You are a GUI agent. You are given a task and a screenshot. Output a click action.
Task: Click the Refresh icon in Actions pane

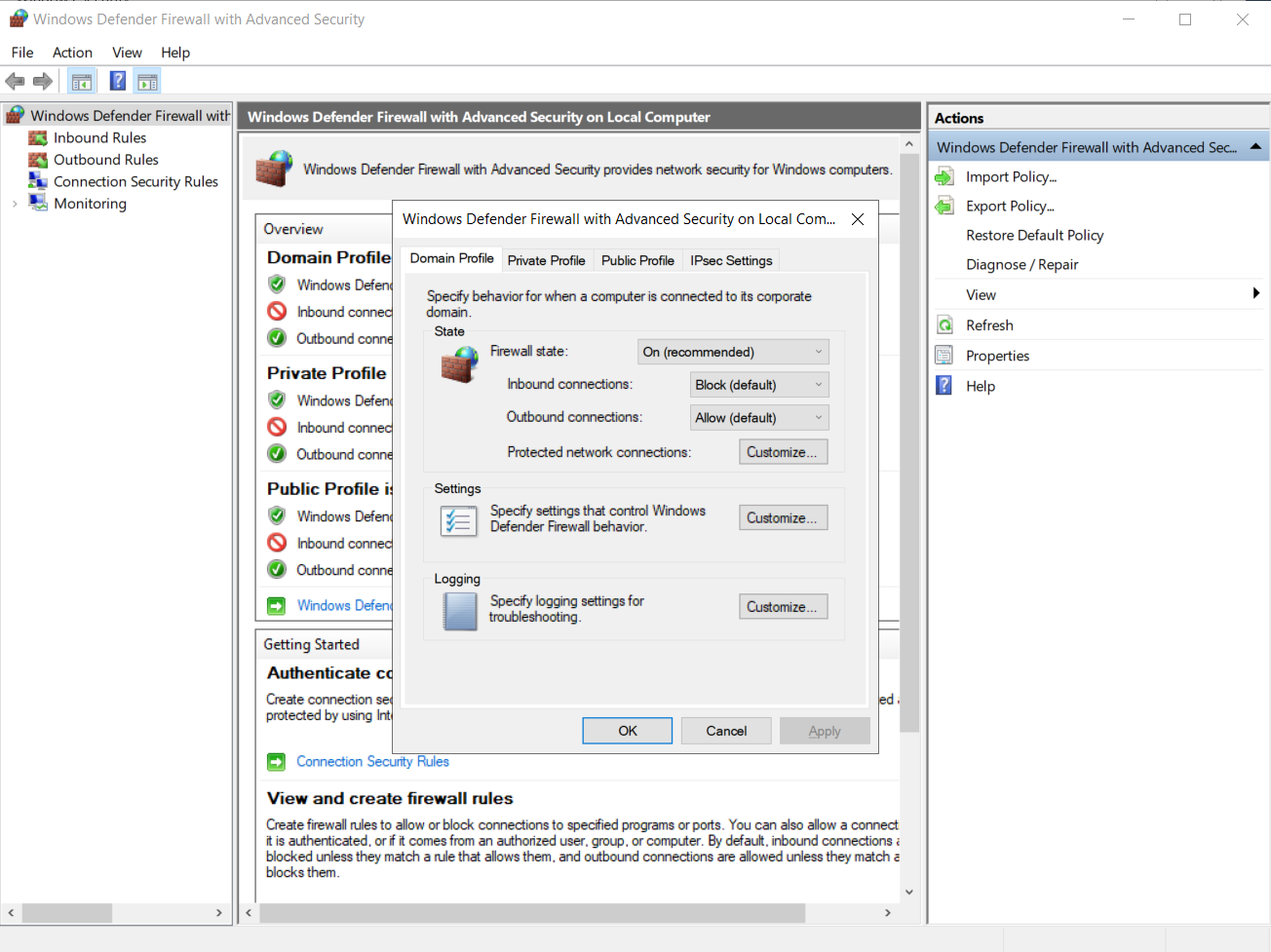pos(942,324)
